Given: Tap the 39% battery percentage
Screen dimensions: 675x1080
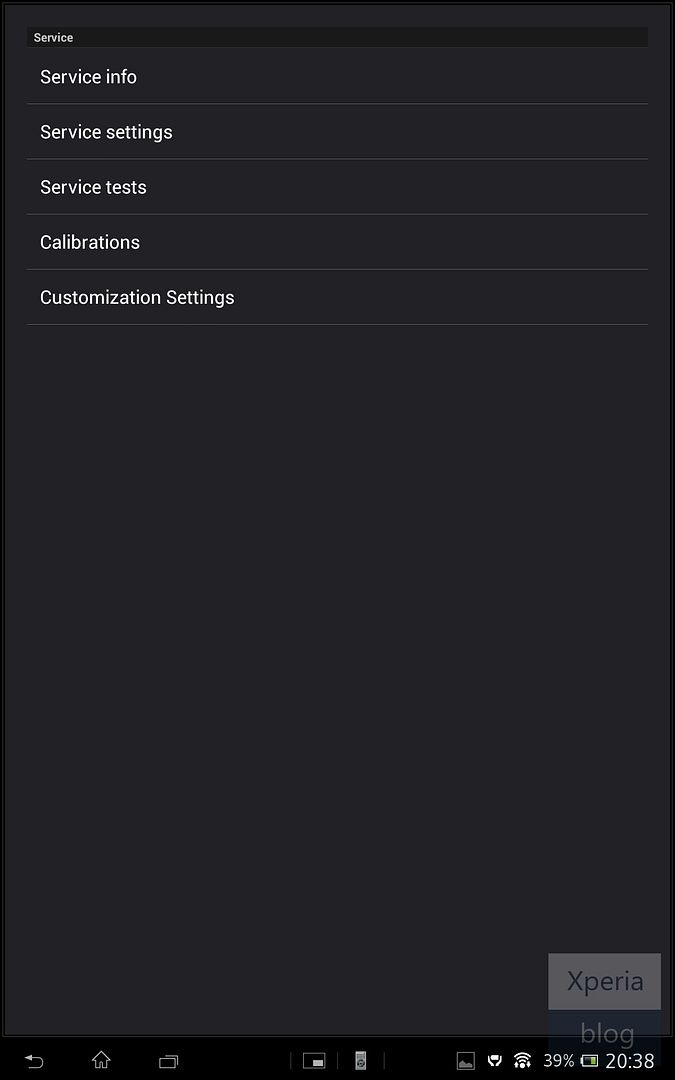Looking at the screenshot, I should tap(558, 1061).
